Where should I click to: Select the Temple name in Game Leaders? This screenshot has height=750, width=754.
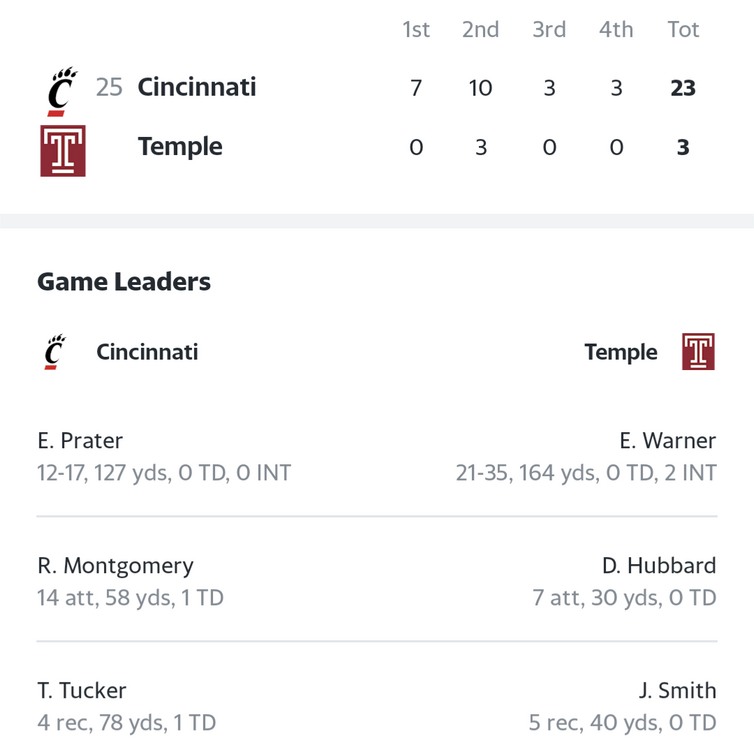[621, 352]
